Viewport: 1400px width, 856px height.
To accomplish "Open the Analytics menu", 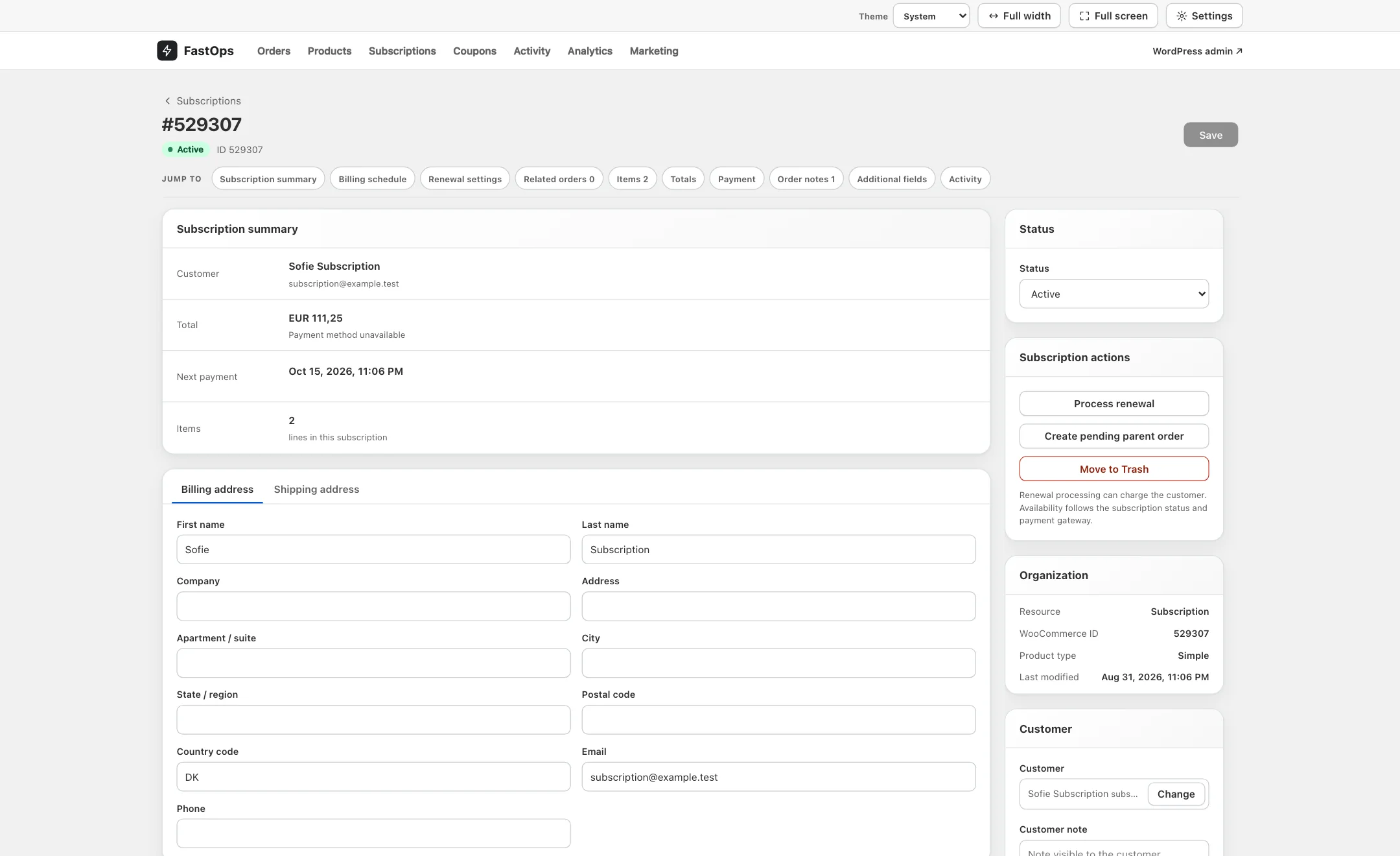I will click(x=590, y=51).
